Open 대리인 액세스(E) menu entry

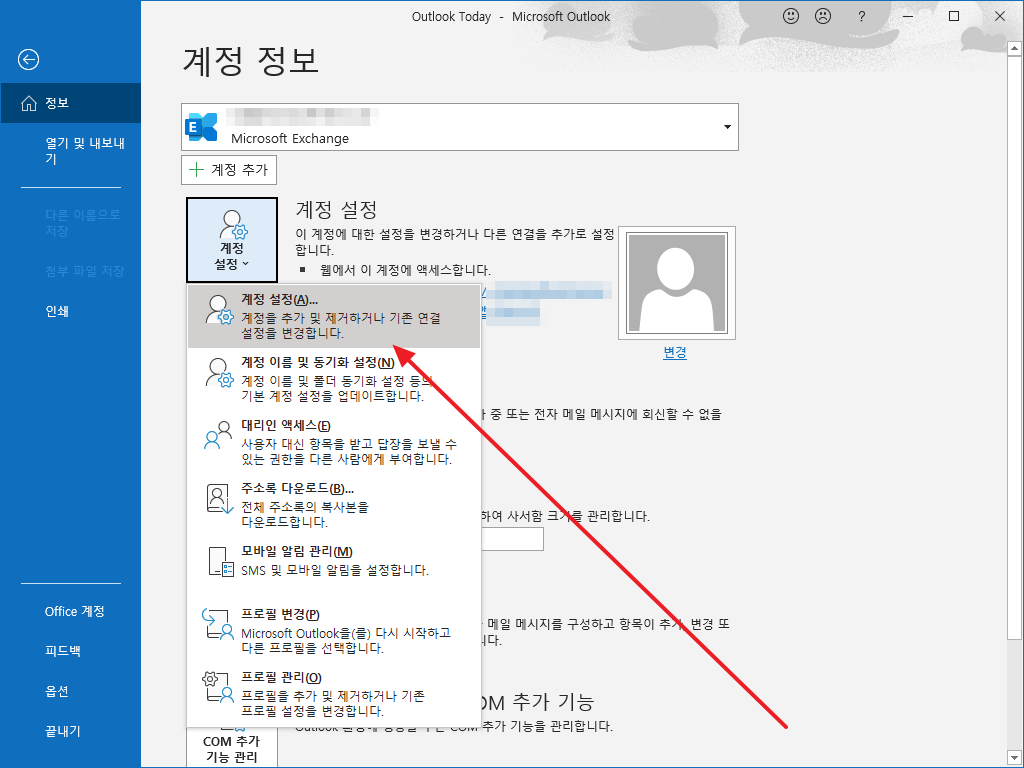tap(334, 442)
